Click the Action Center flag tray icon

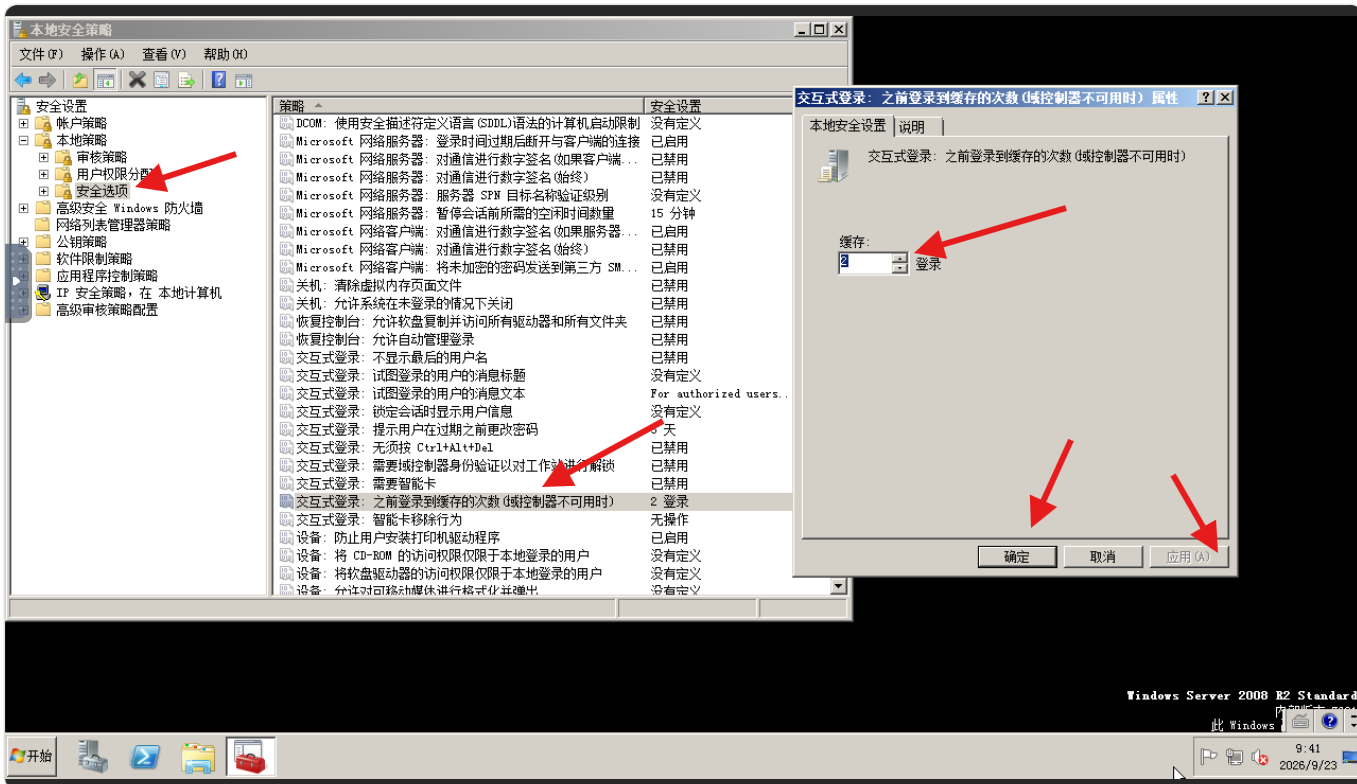point(1208,757)
